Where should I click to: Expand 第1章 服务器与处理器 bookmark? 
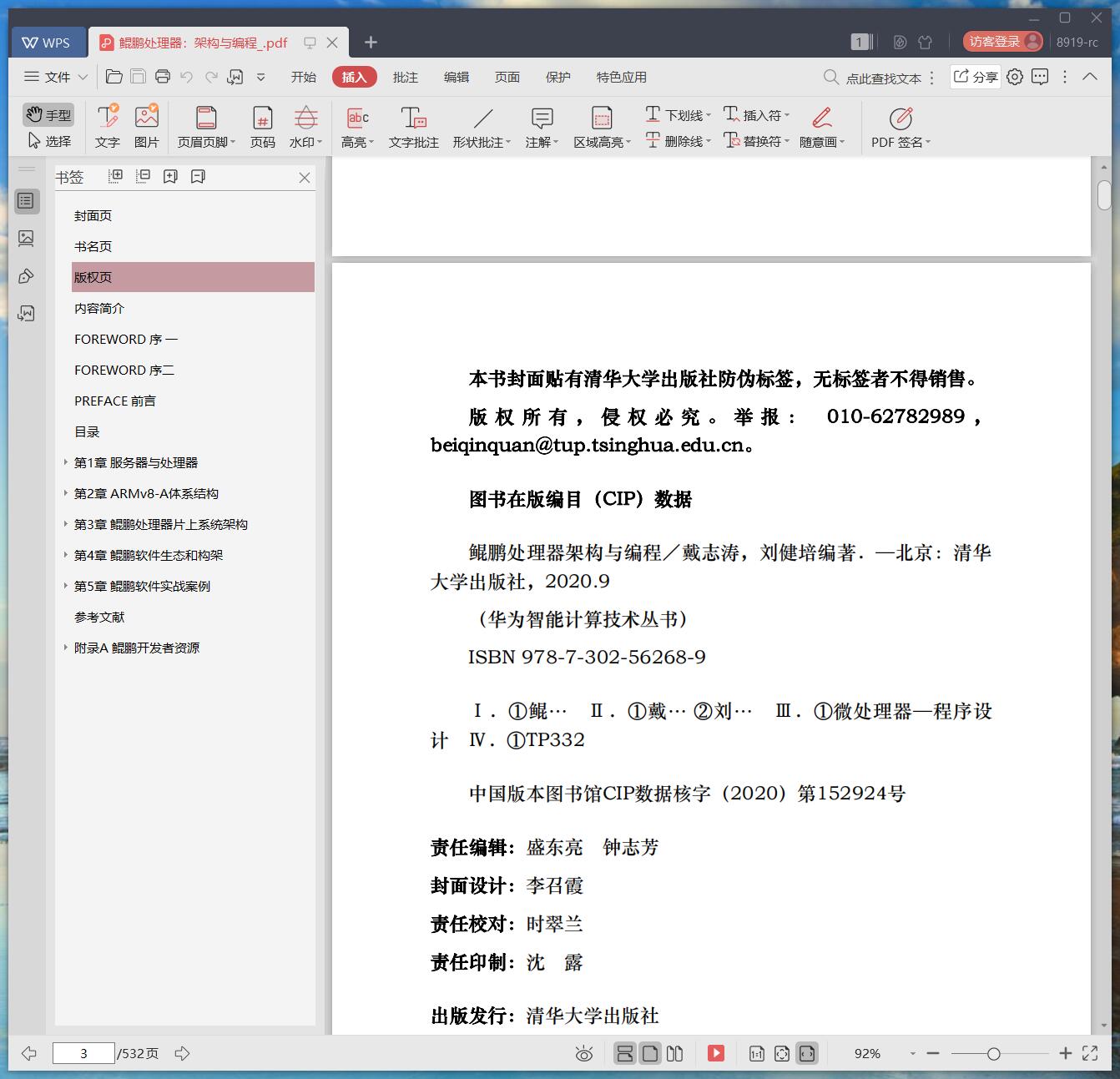66,462
